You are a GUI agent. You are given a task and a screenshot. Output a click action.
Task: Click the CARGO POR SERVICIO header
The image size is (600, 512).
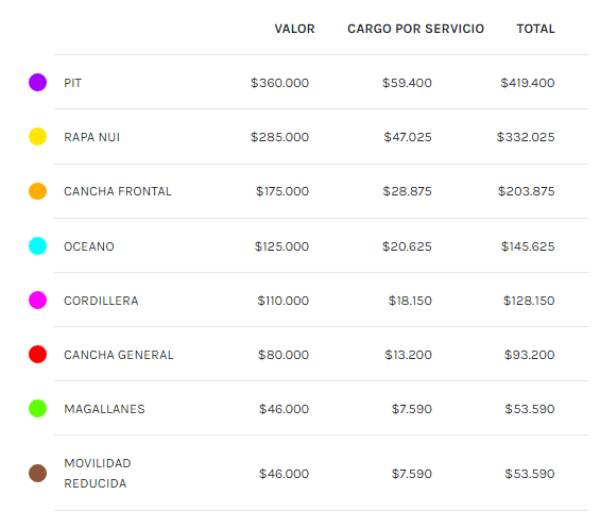pos(415,29)
